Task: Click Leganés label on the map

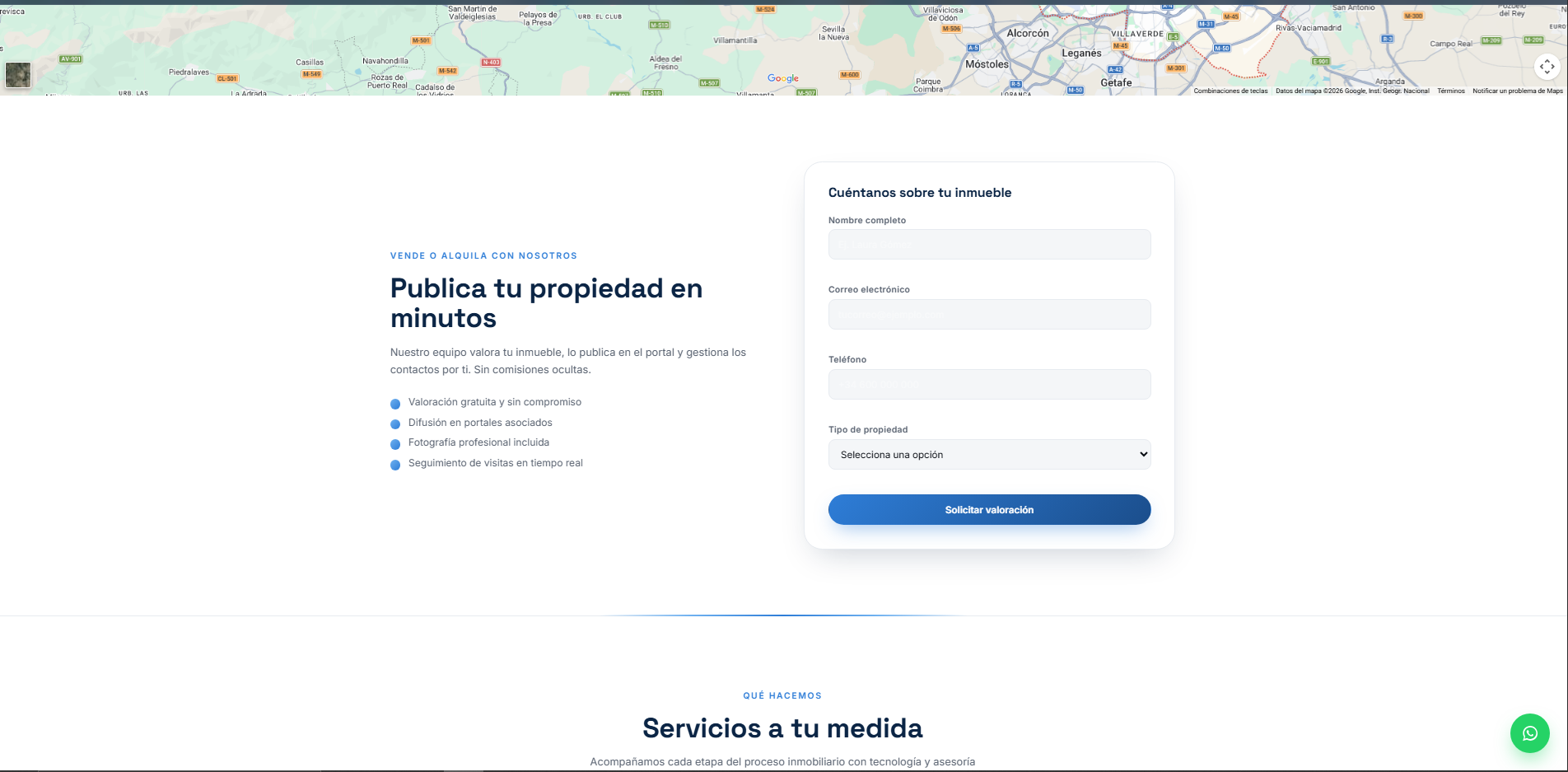Action: [1081, 54]
